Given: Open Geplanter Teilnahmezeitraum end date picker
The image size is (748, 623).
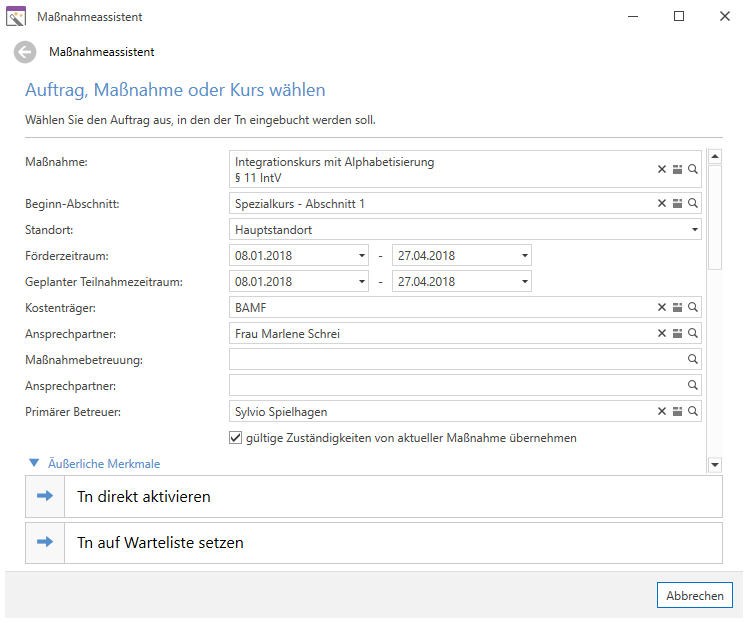Looking at the screenshot, I should tap(525, 282).
